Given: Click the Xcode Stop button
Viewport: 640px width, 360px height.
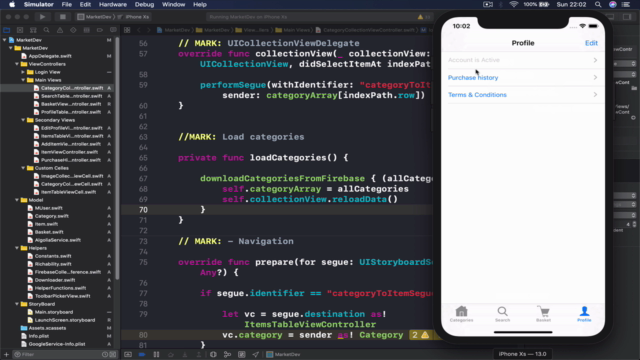Looking at the screenshot, I should point(62,17).
